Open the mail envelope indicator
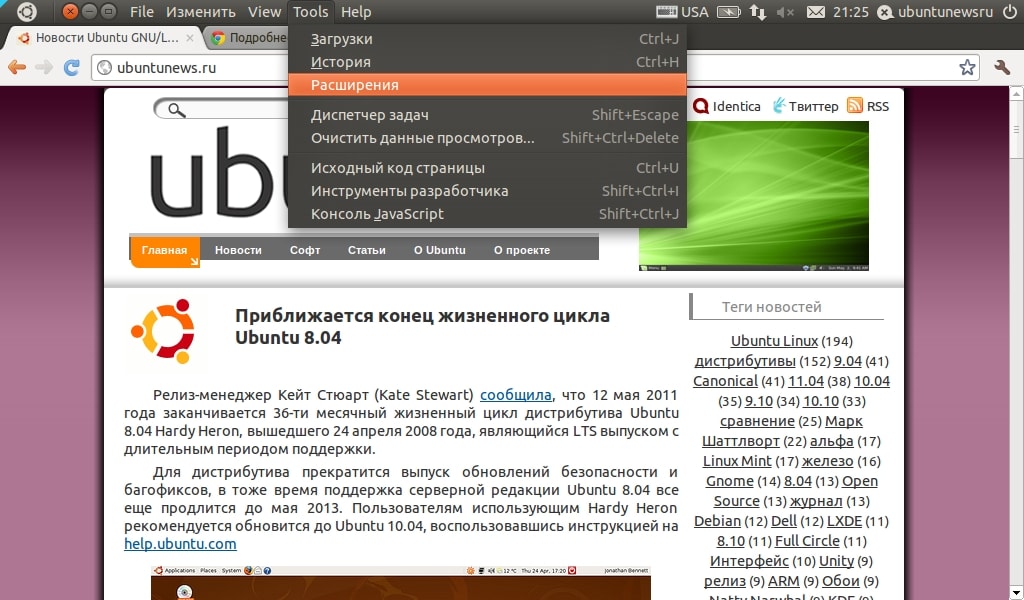Viewport: 1024px width, 600px height. 816,12
